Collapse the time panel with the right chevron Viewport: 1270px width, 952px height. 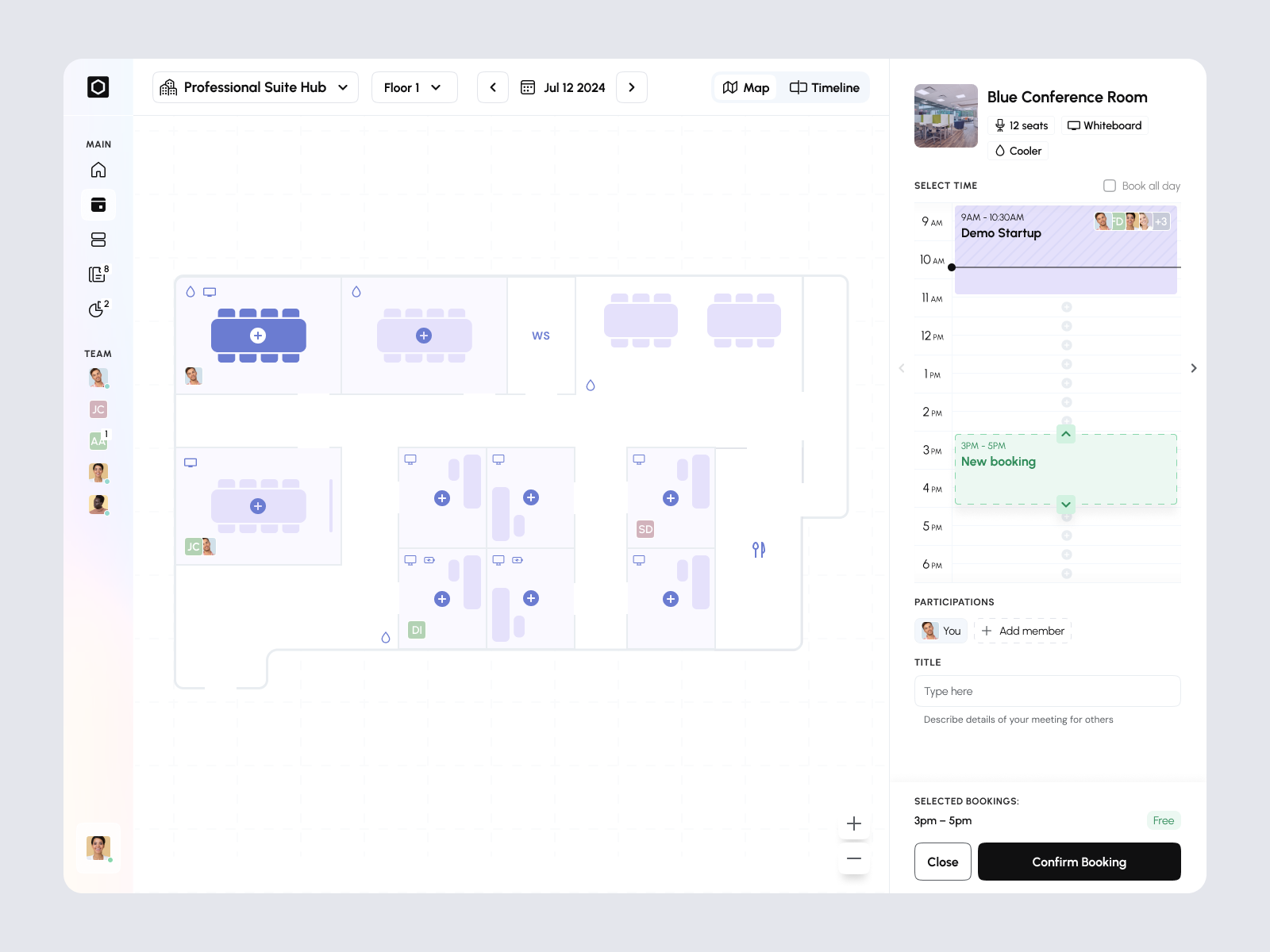[x=1194, y=367]
